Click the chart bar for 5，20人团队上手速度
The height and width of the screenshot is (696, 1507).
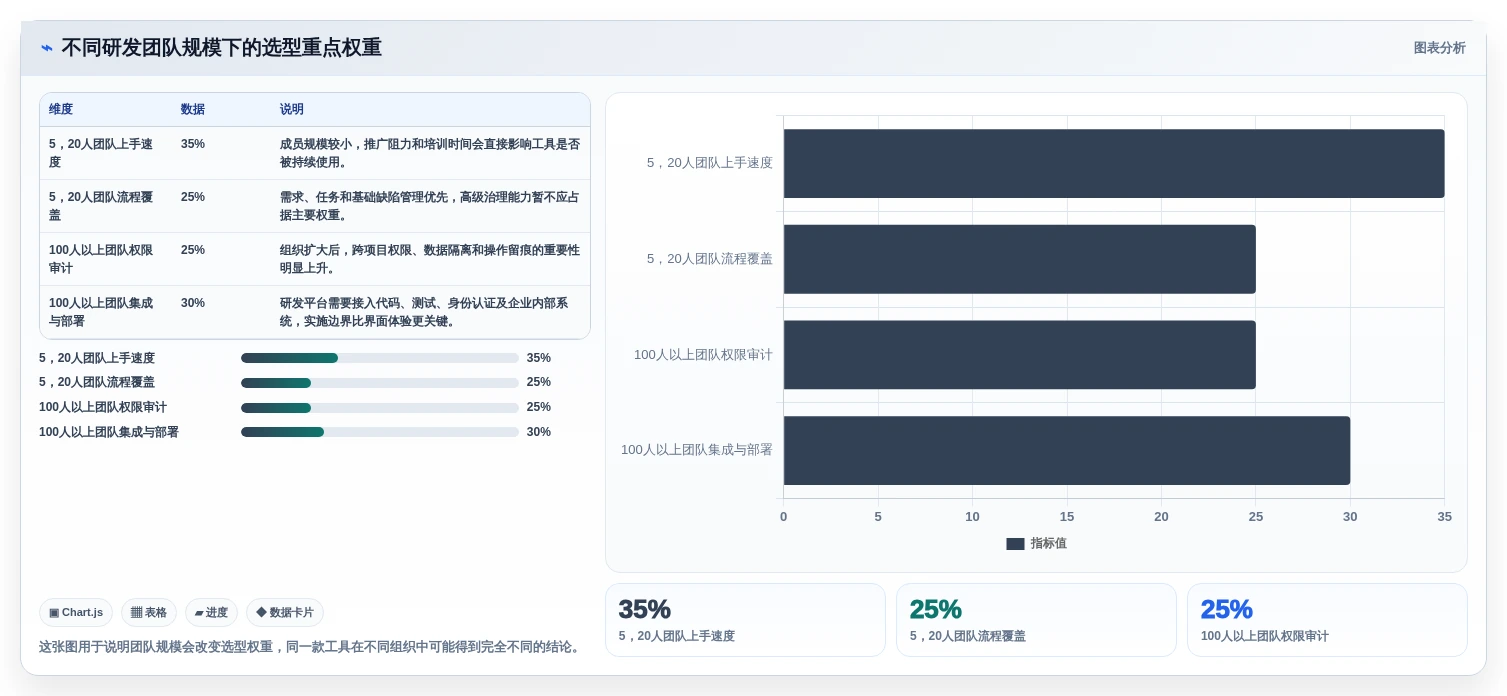(x=1114, y=163)
